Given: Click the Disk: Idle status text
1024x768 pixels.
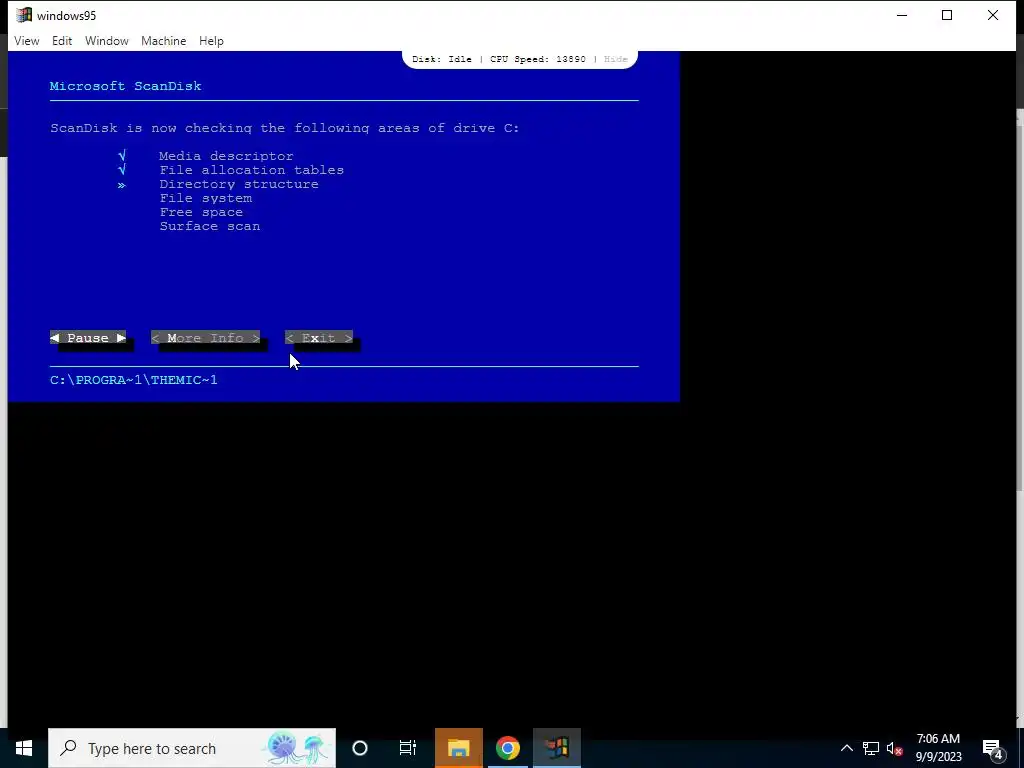Looking at the screenshot, I should 441,59.
